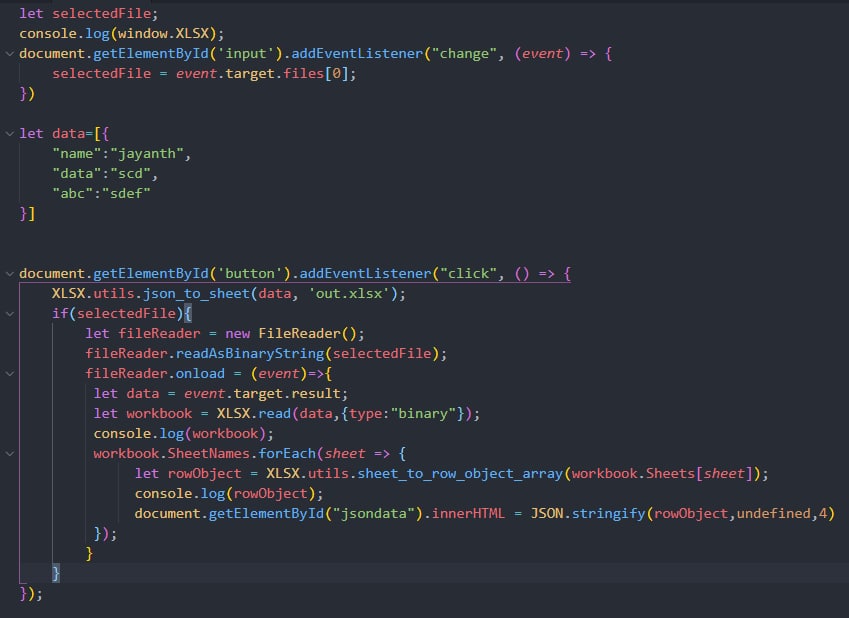Screen dimensions: 849x618
Task: Click 'event.target.files[0]' expression
Action: [261, 74]
